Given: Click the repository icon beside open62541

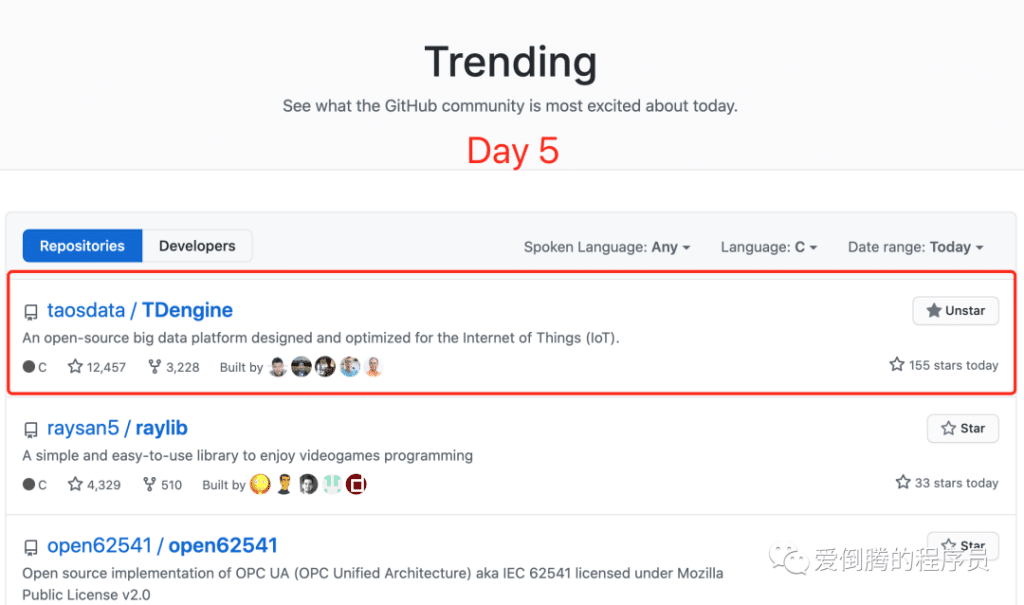Looking at the screenshot, I should 31,546.
